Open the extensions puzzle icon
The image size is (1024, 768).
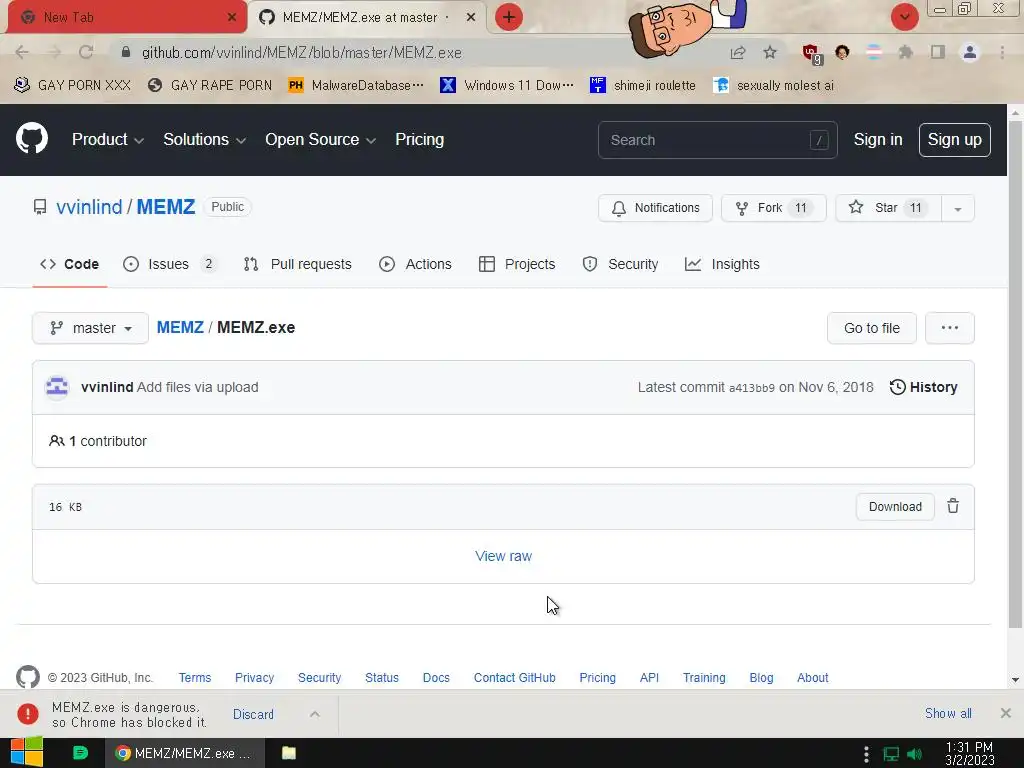tap(905, 52)
